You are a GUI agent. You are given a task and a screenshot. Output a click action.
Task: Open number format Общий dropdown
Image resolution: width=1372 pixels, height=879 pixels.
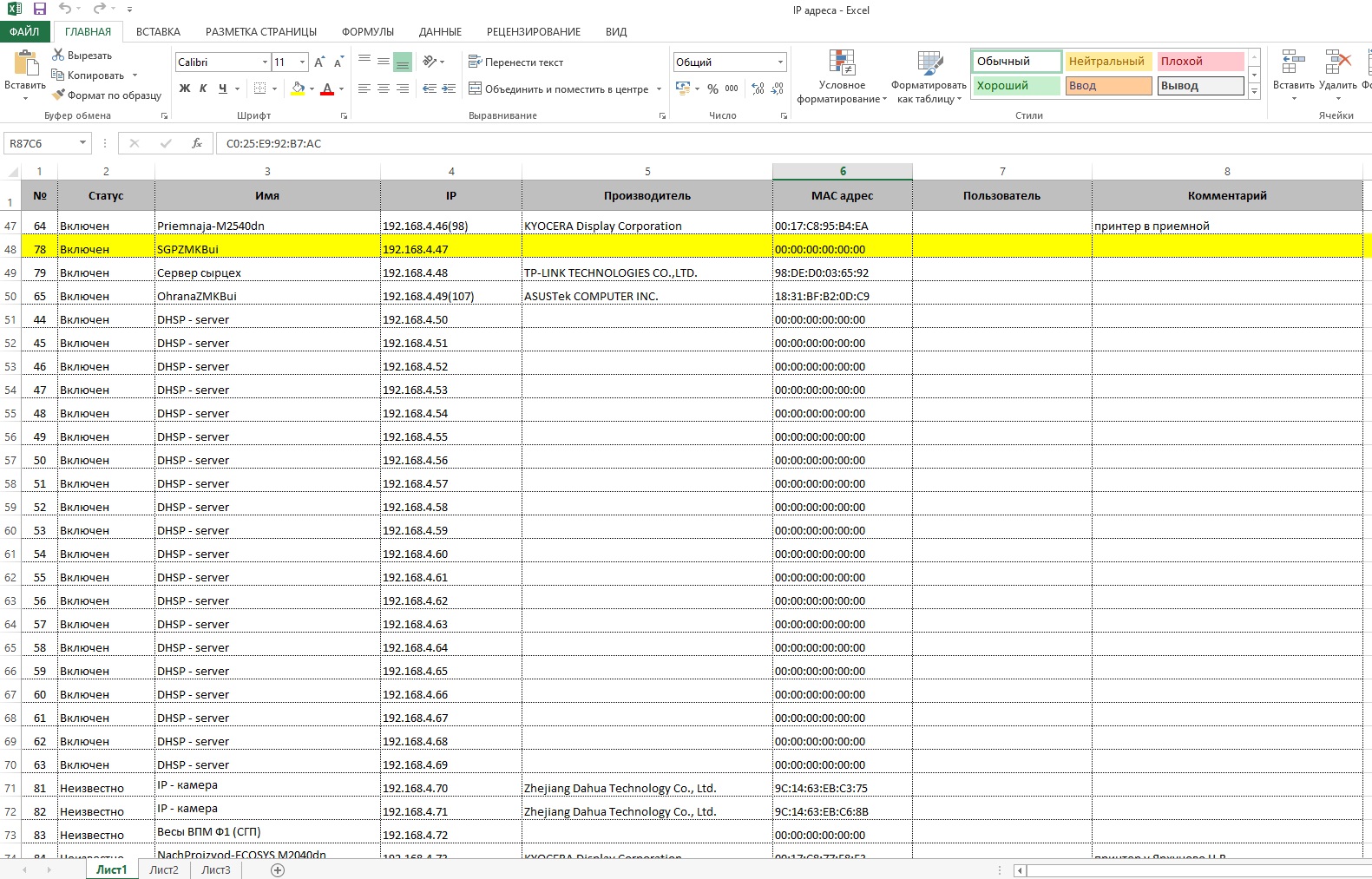point(780,62)
